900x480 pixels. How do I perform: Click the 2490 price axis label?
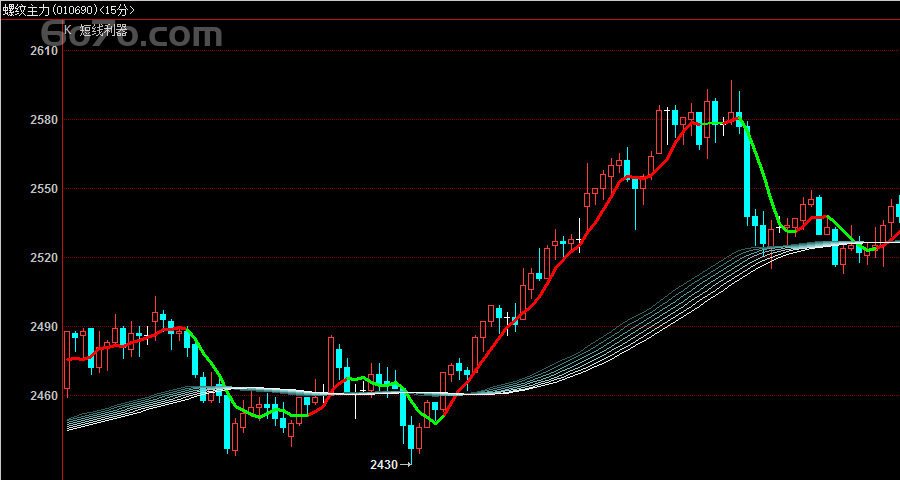point(44,327)
